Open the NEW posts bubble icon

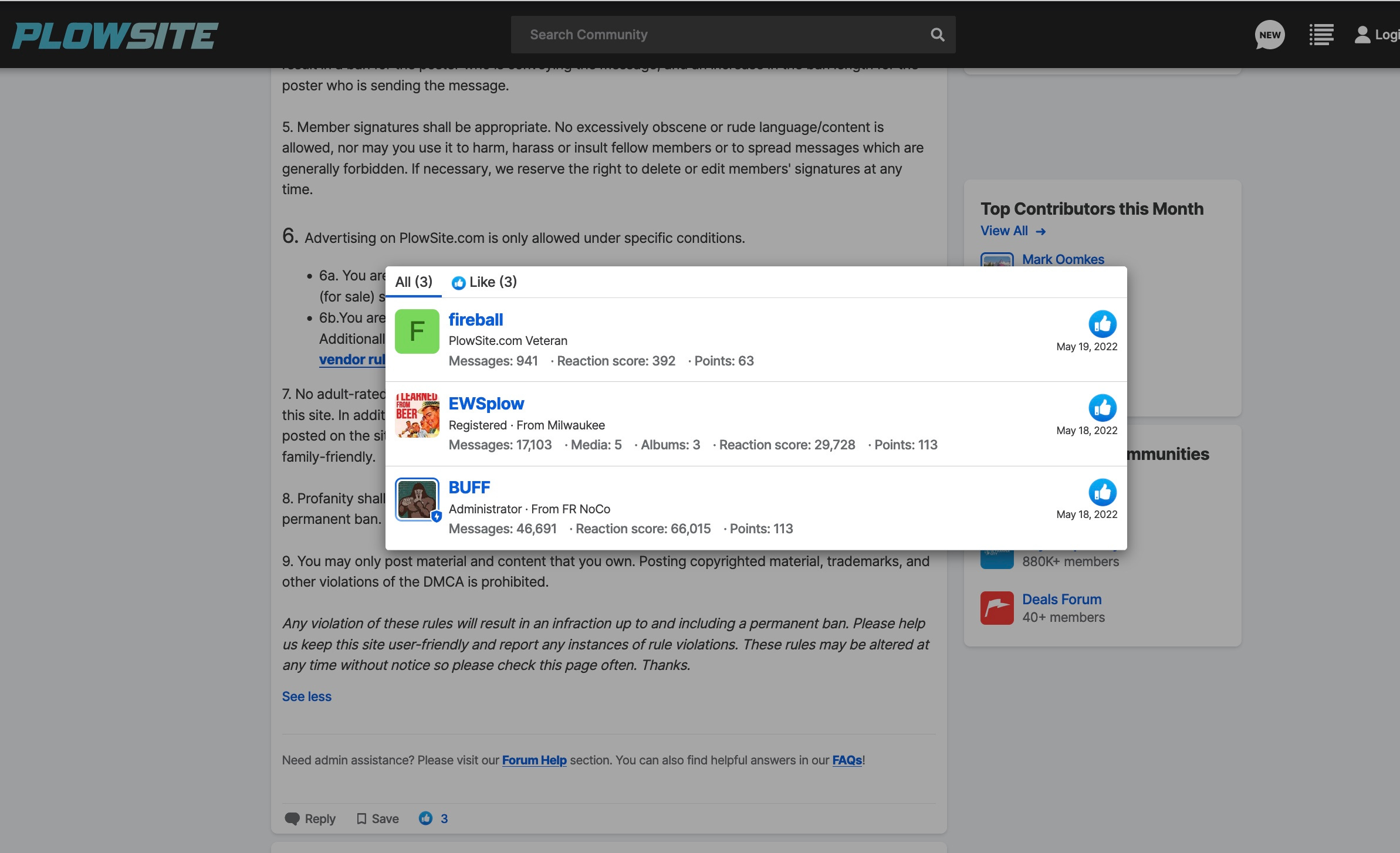pyautogui.click(x=1270, y=35)
